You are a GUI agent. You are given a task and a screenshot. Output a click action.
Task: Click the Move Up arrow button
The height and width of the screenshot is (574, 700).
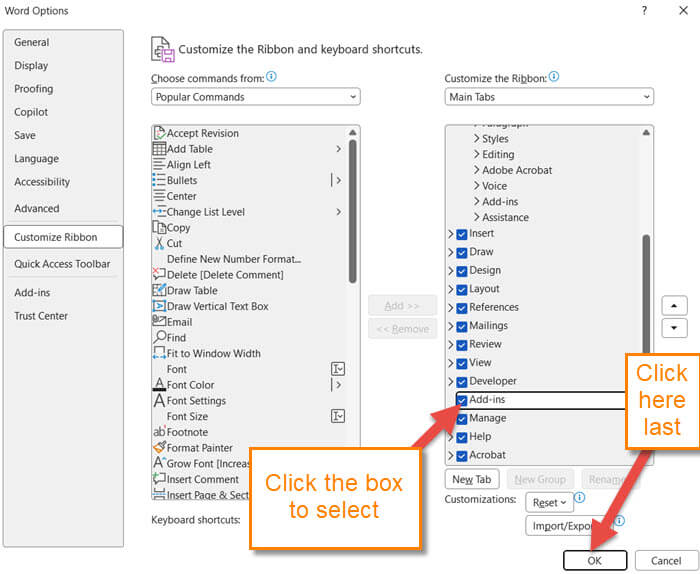(675, 305)
